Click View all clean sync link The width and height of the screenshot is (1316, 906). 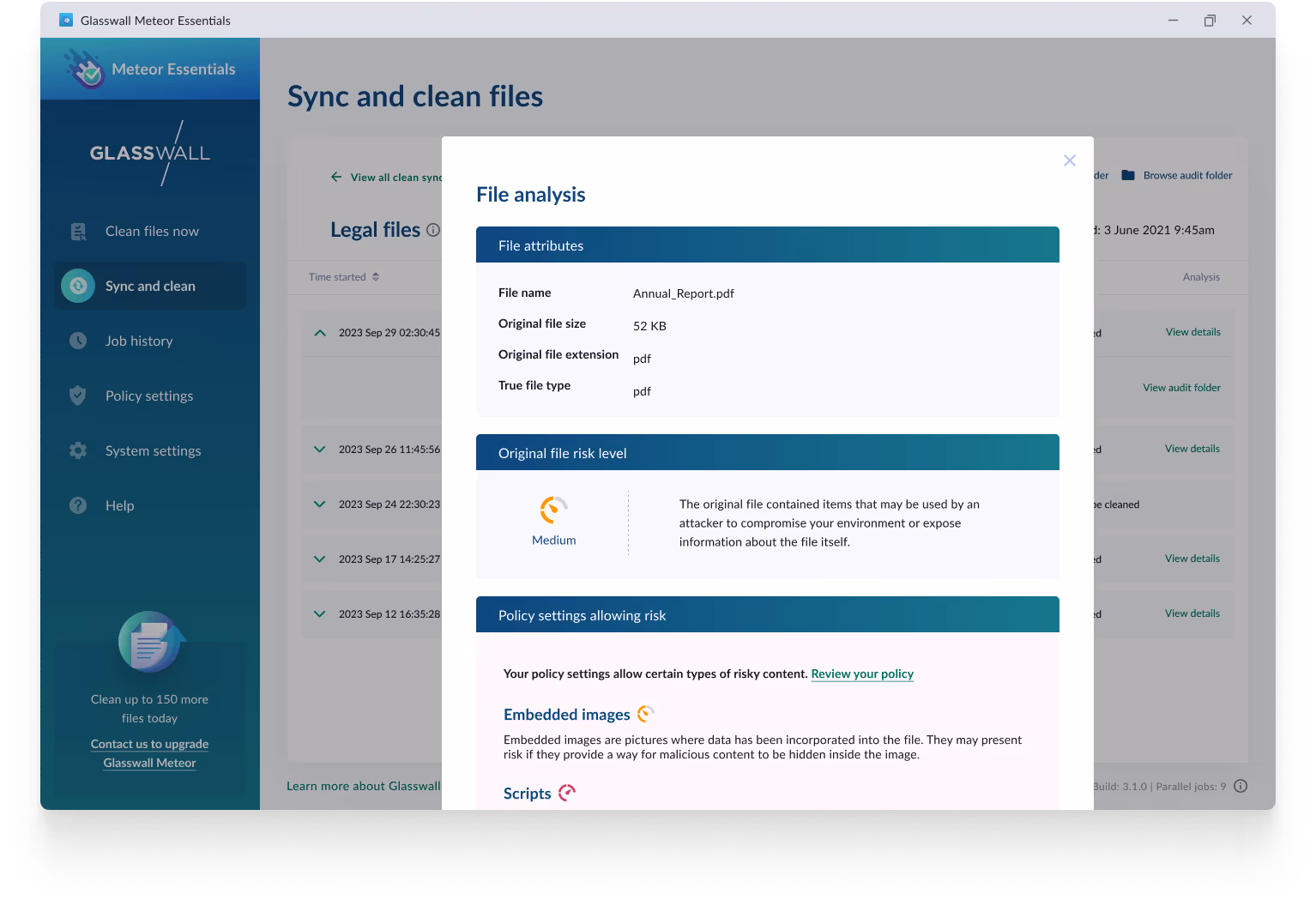coord(395,178)
